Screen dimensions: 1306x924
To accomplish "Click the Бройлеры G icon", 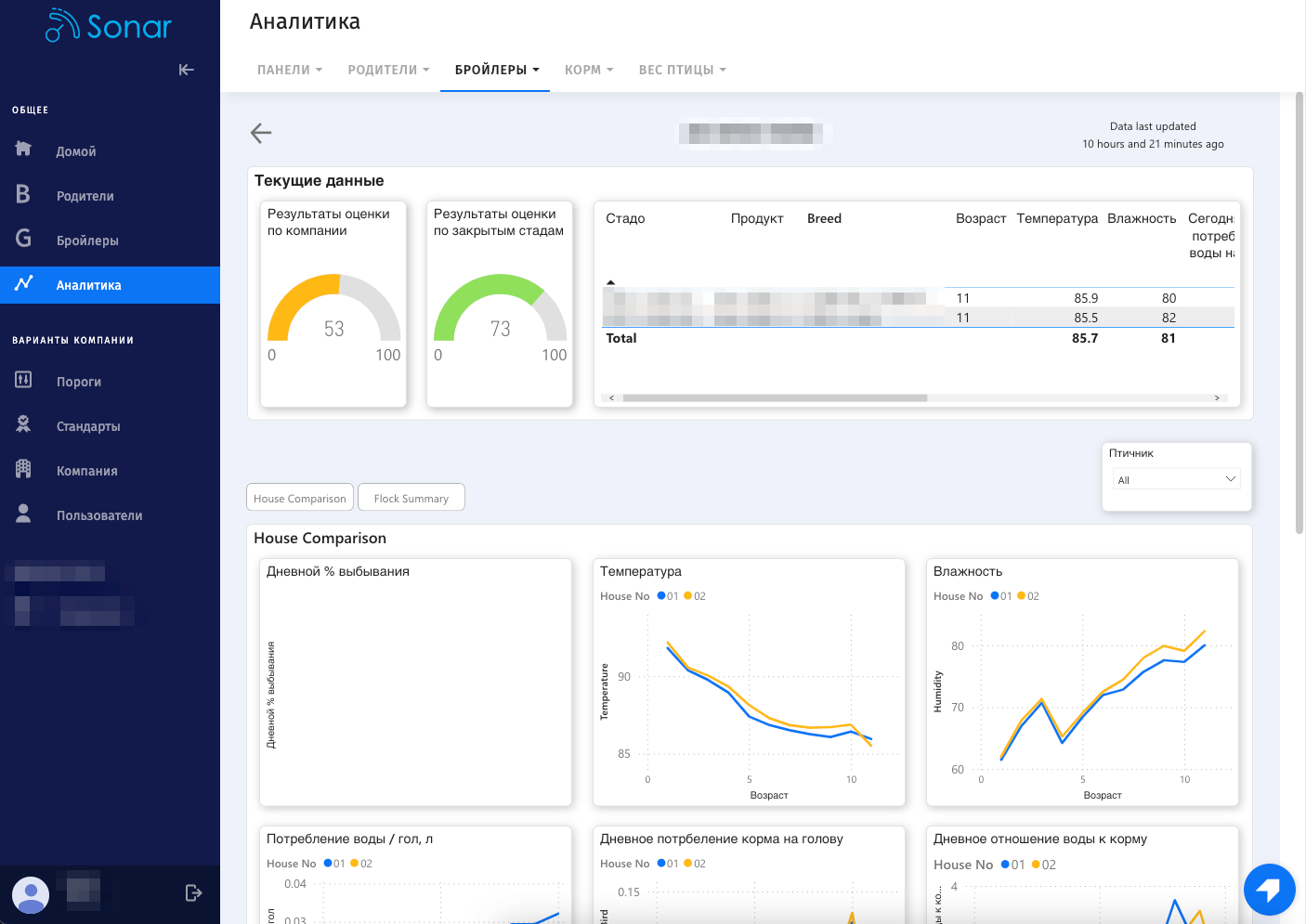I will pos(23,239).
